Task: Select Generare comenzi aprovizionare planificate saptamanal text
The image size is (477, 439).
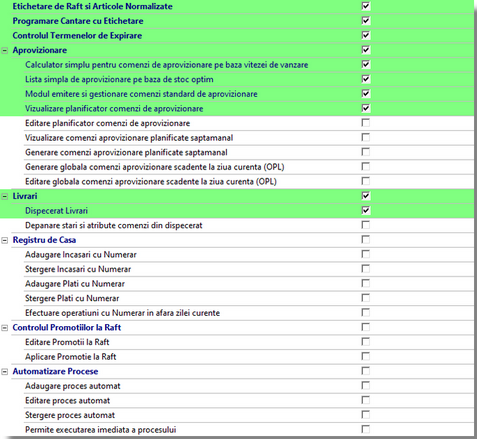Action: pyautogui.click(x=126, y=152)
